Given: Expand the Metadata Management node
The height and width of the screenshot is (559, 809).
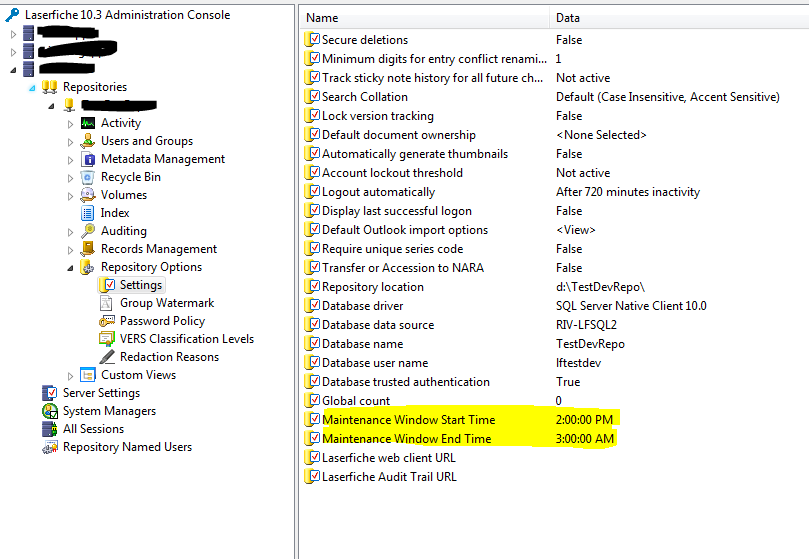Looking at the screenshot, I should point(70,160).
